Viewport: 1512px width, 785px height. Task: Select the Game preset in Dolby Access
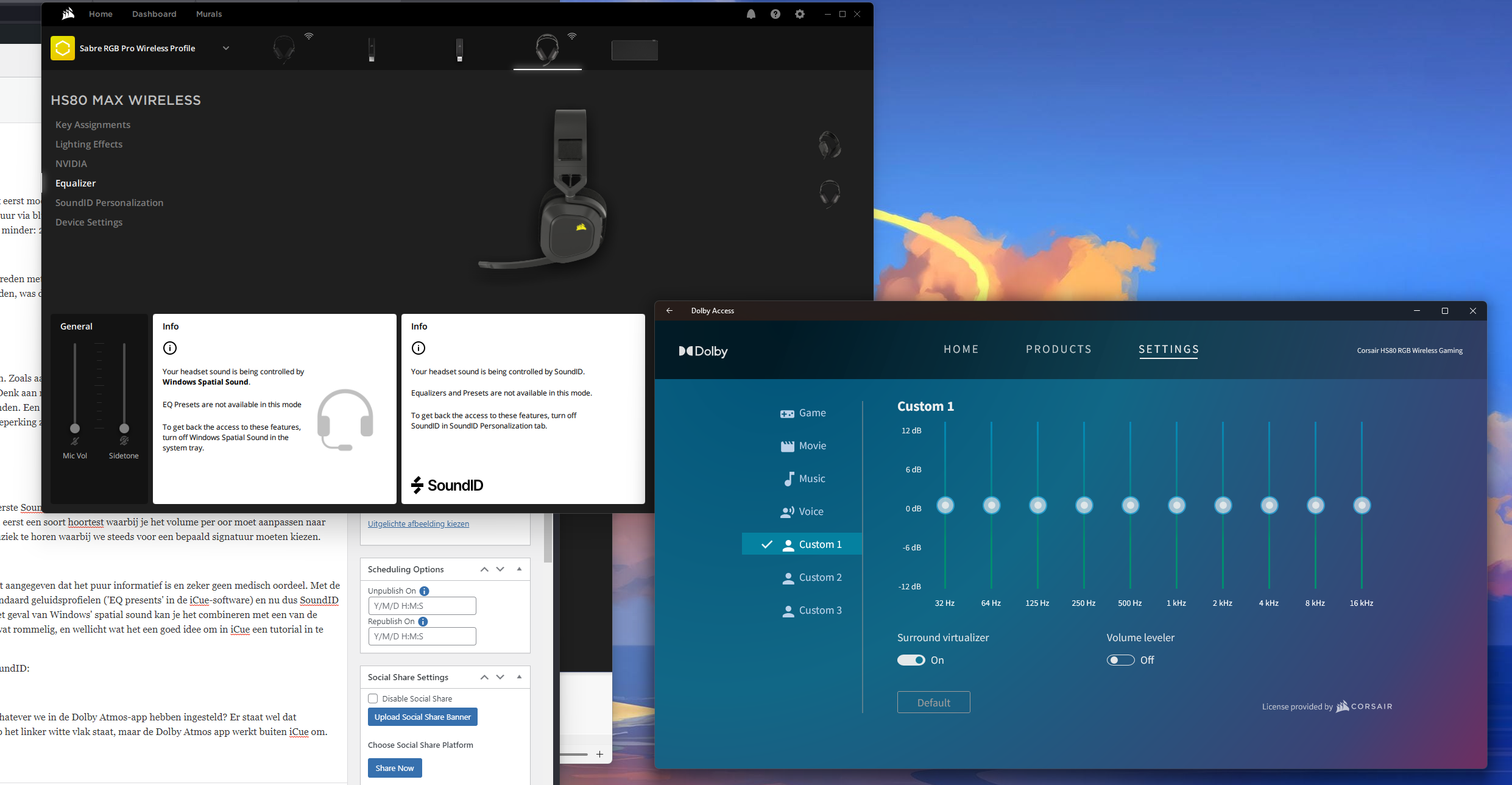[803, 413]
